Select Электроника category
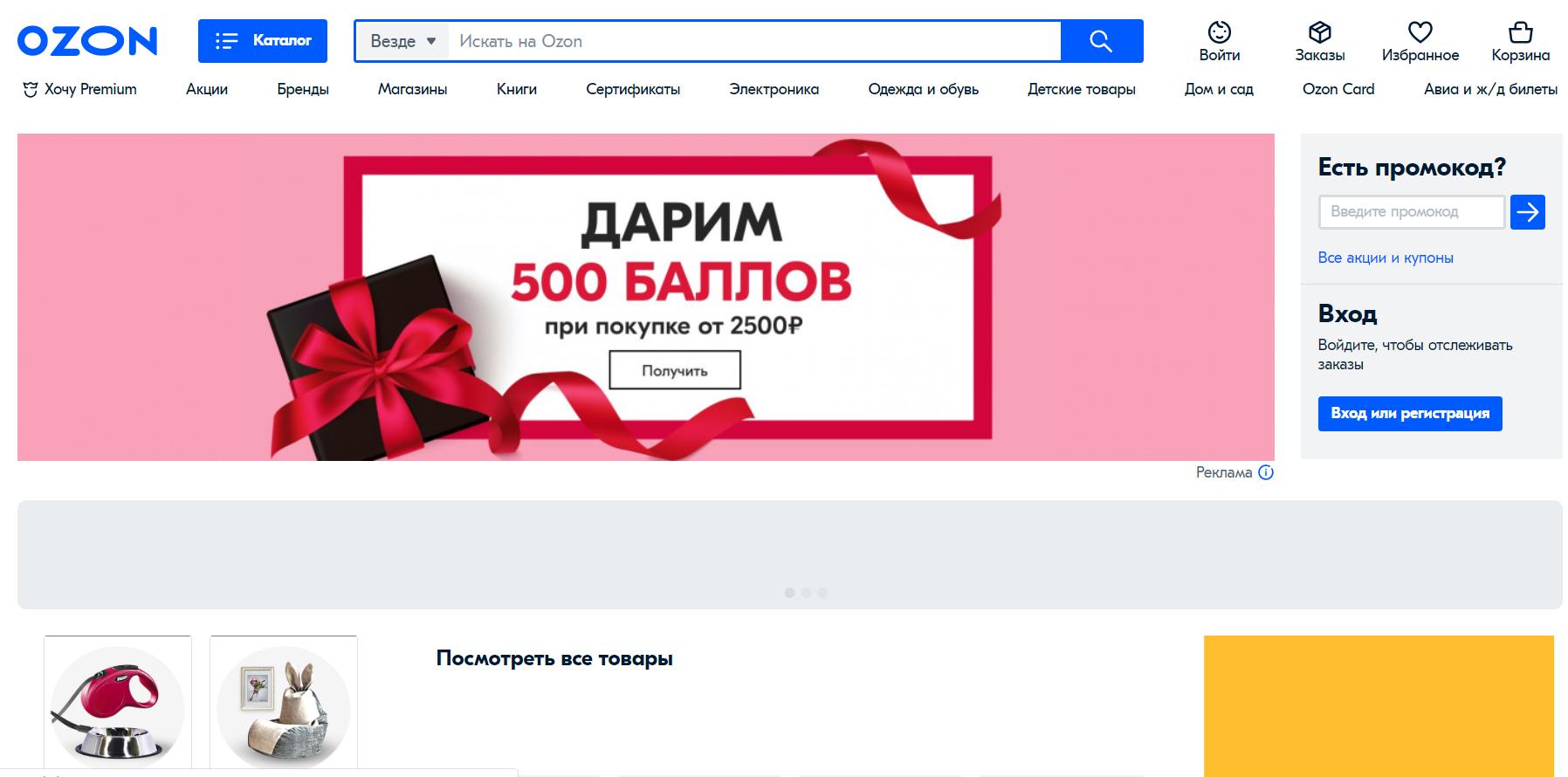This screenshot has width=1568, height=777. (x=774, y=89)
